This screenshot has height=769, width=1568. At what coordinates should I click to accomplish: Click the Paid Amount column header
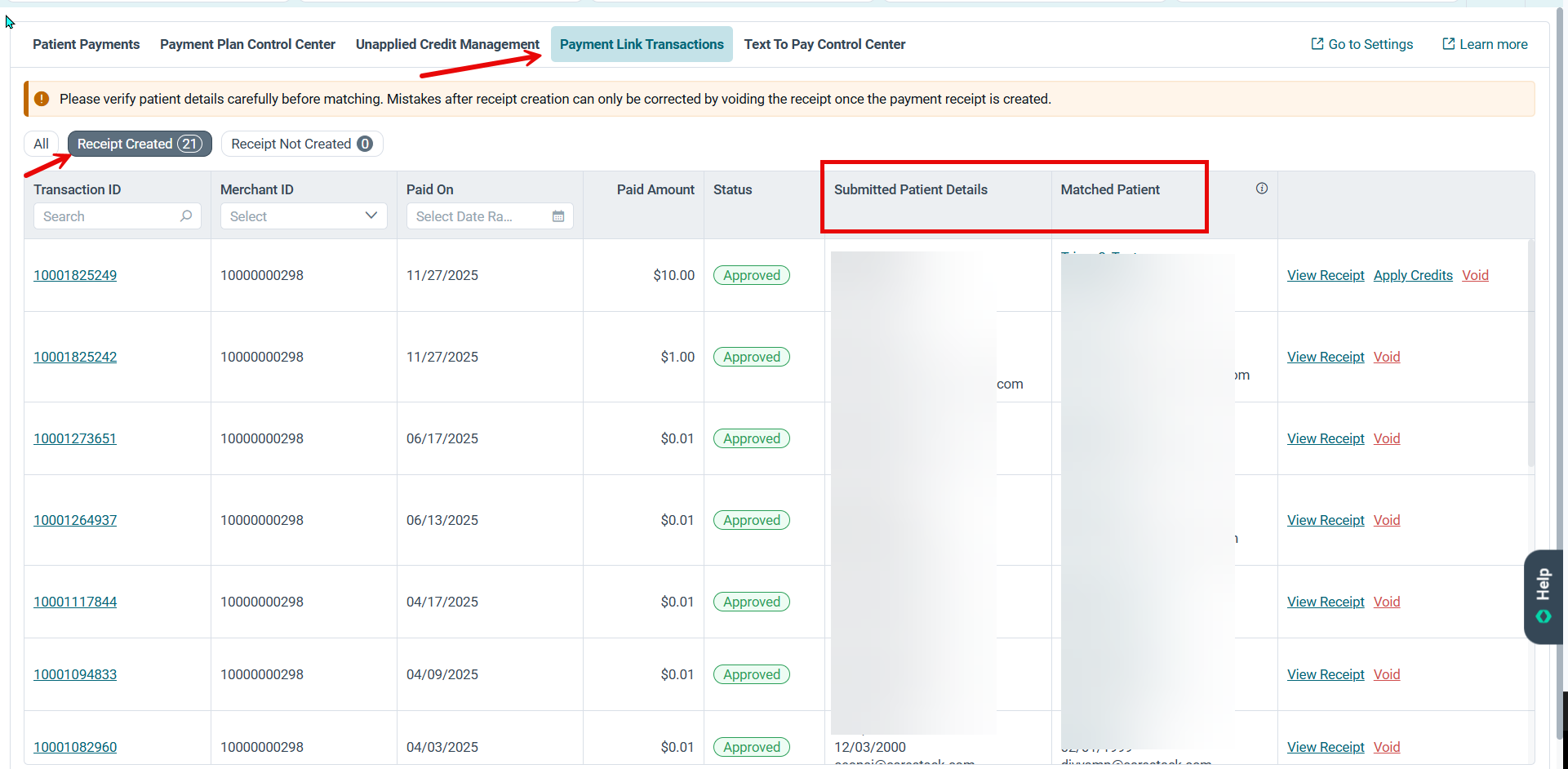(x=655, y=189)
